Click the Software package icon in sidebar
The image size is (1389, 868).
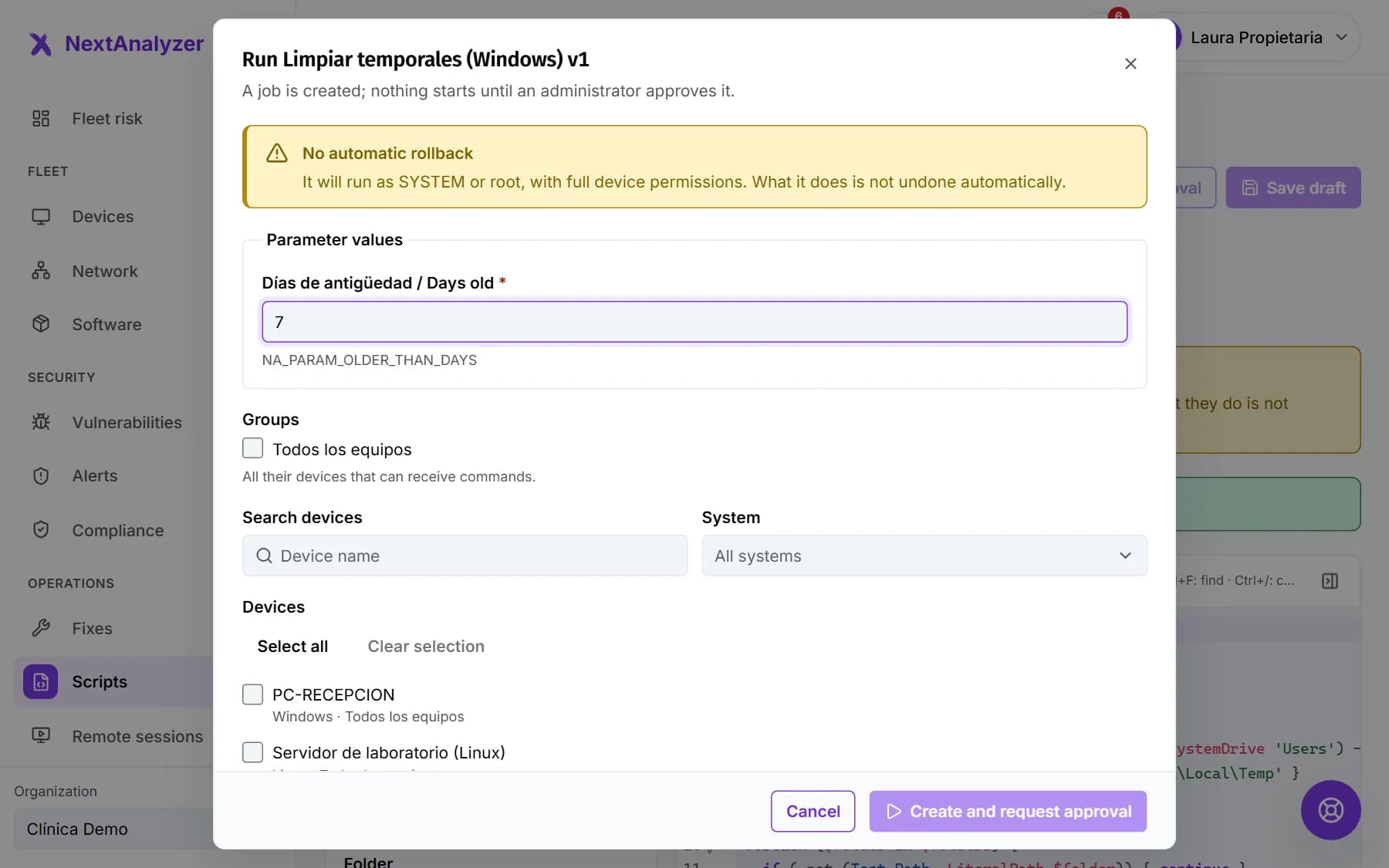pos(41,324)
